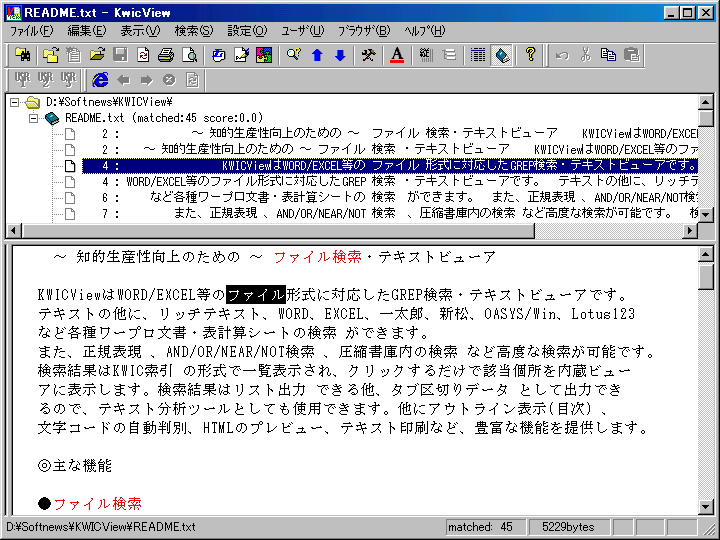Toggle the pressed book tree view icon

coord(501,56)
